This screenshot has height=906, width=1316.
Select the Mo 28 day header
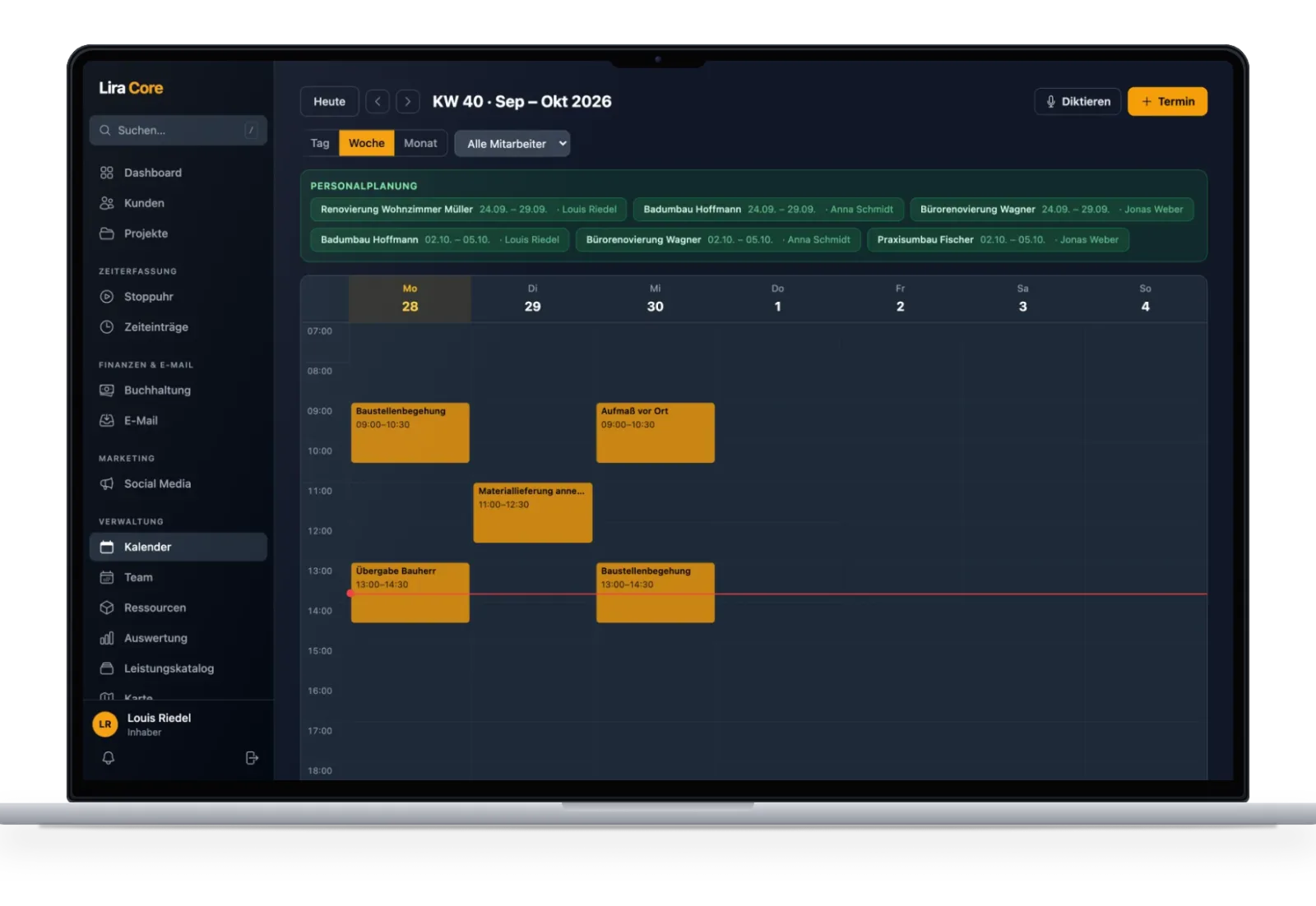[410, 298]
